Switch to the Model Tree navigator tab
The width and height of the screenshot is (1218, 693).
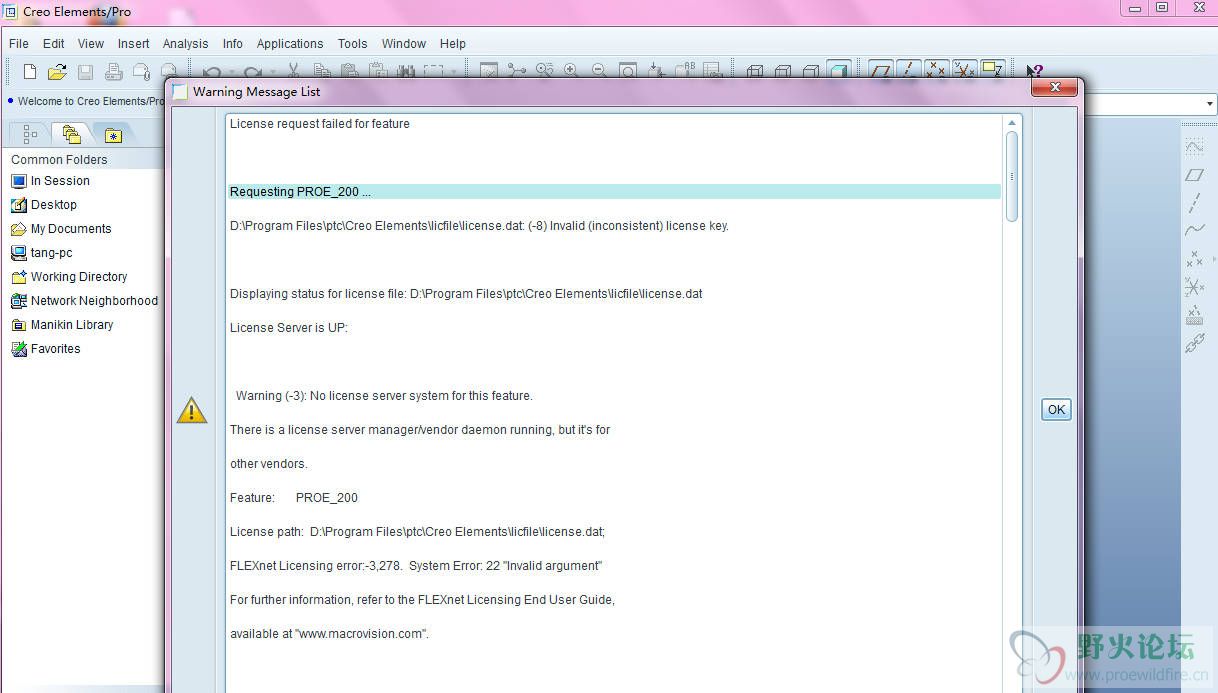tap(30, 134)
